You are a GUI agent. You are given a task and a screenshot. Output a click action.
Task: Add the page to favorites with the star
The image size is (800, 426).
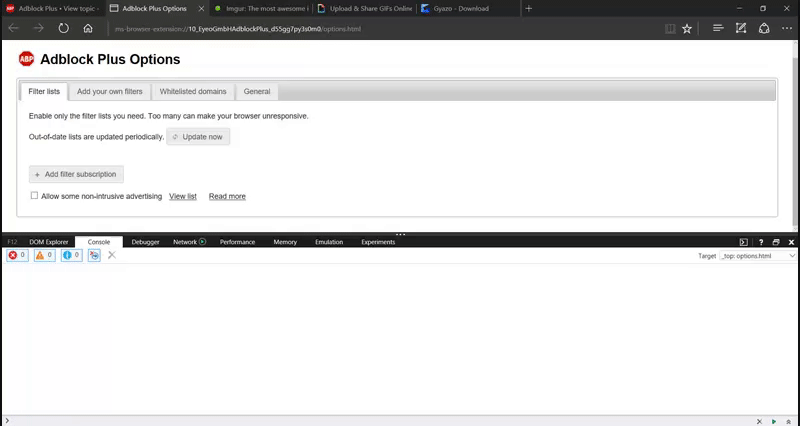coord(687,29)
